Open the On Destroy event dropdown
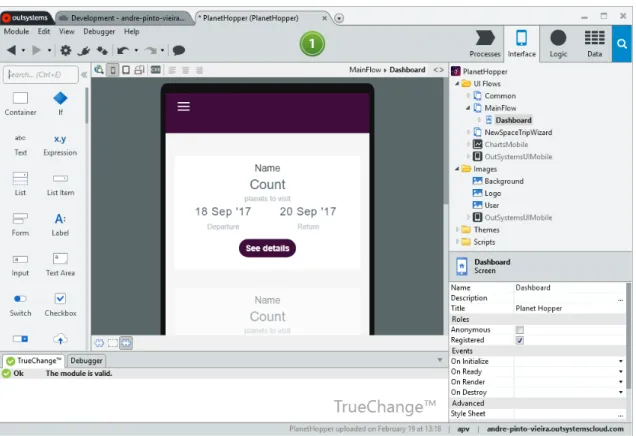This screenshot has width=636, height=436. (621, 392)
